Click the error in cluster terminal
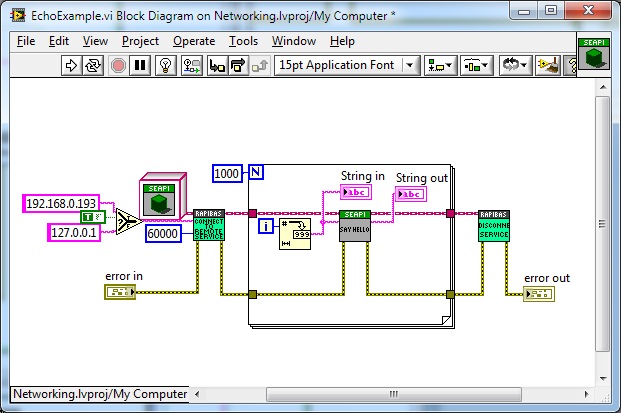Viewport: 621px width, 413px height. [x=120, y=292]
